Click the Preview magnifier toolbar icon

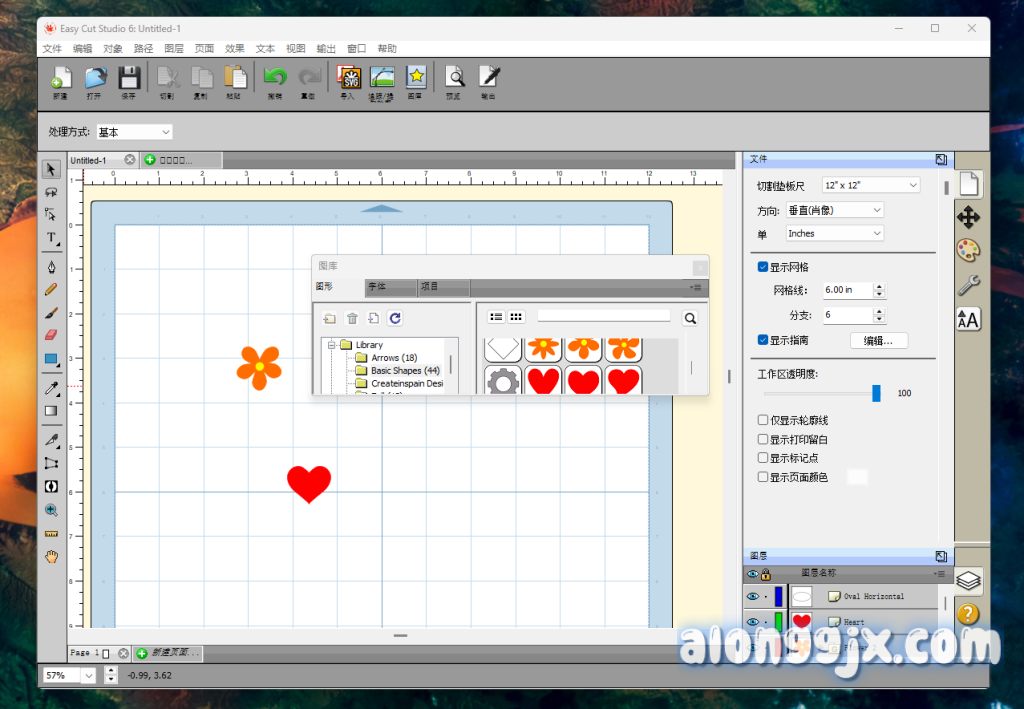coord(454,78)
